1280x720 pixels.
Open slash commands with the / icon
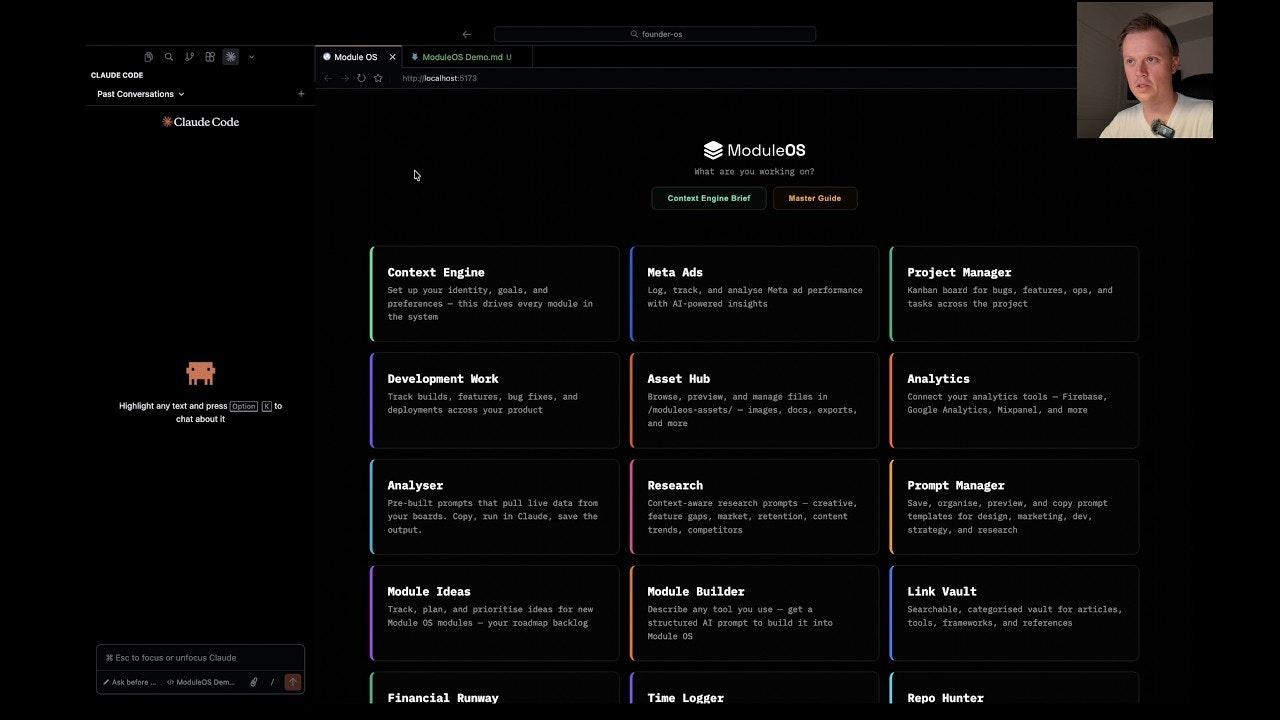(272, 682)
